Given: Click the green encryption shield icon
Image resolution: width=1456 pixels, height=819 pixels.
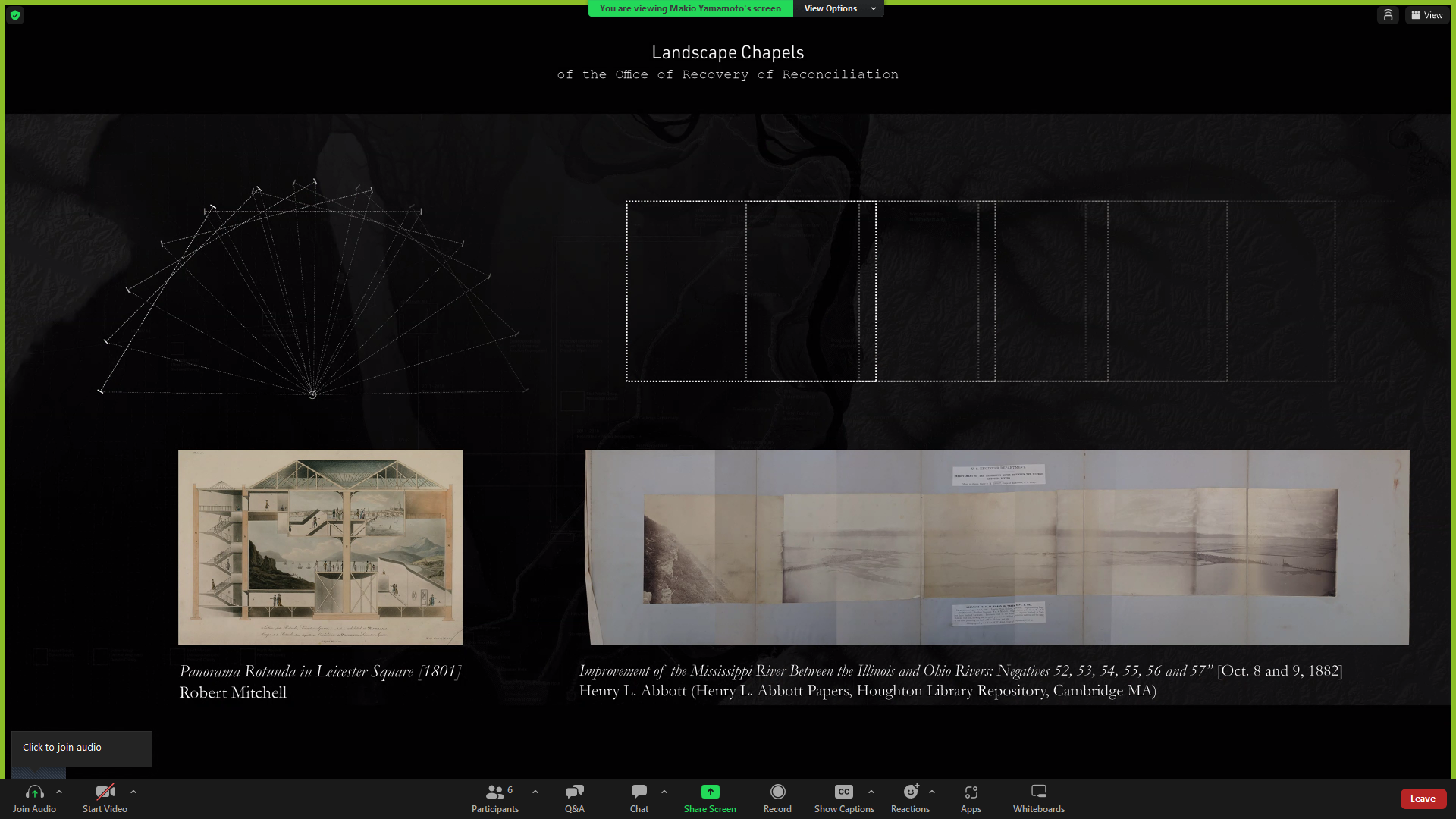Looking at the screenshot, I should coord(15,15).
